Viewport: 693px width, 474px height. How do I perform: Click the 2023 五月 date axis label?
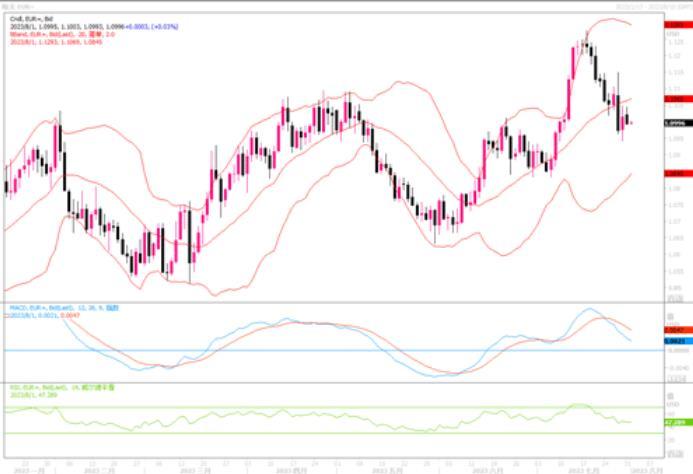(386, 467)
